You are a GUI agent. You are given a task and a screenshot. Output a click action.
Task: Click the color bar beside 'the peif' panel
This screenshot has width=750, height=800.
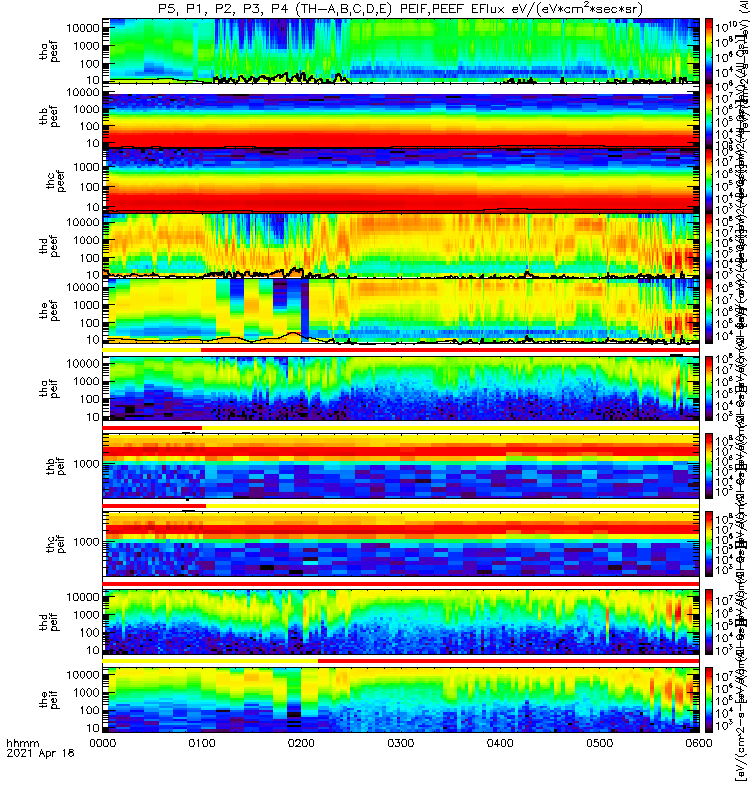click(x=709, y=700)
